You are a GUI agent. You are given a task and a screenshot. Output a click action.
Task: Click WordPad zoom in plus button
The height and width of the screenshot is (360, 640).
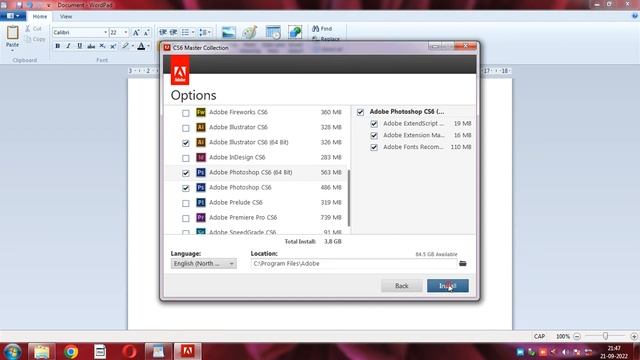[x=634, y=336]
